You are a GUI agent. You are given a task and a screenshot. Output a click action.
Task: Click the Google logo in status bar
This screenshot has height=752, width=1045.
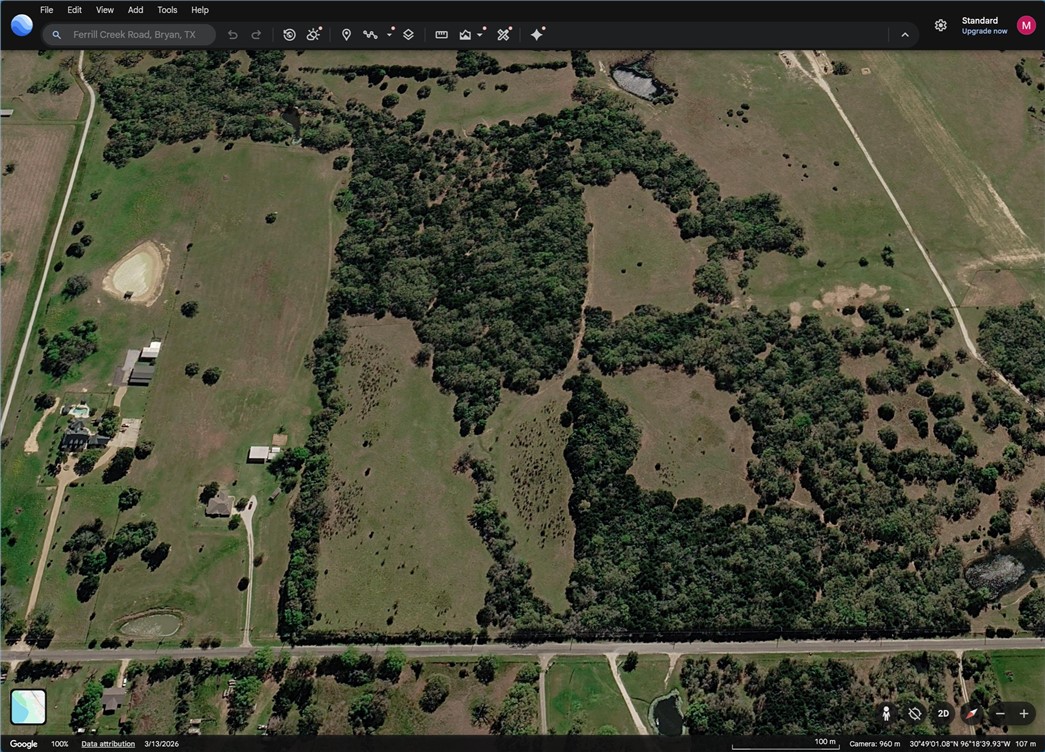(x=23, y=744)
